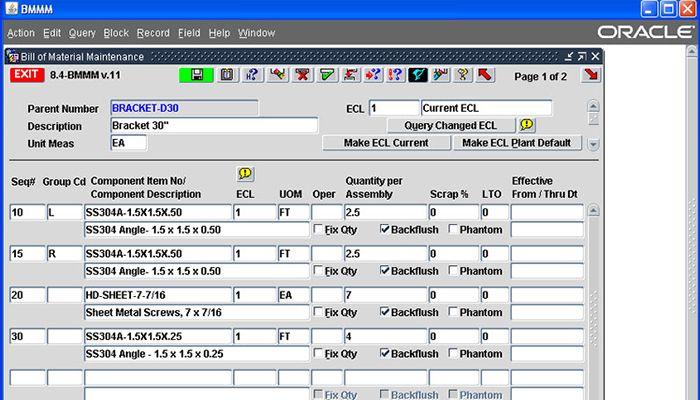Screen dimensions: 700x400
Task: Click Make ECL Current button
Action: [x=386, y=143]
